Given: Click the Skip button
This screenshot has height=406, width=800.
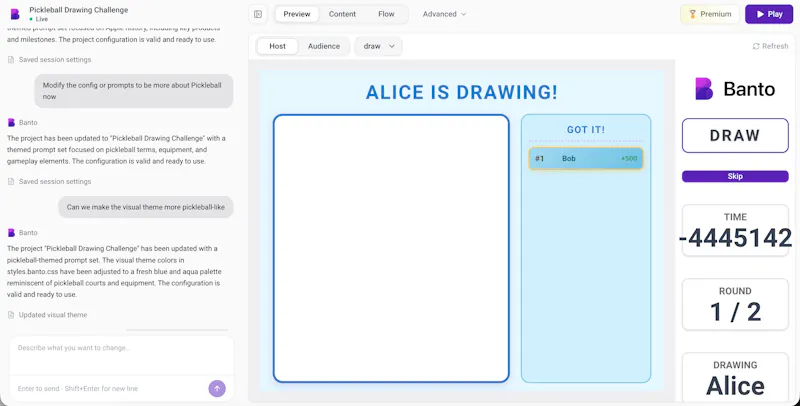Looking at the screenshot, I should tap(735, 176).
